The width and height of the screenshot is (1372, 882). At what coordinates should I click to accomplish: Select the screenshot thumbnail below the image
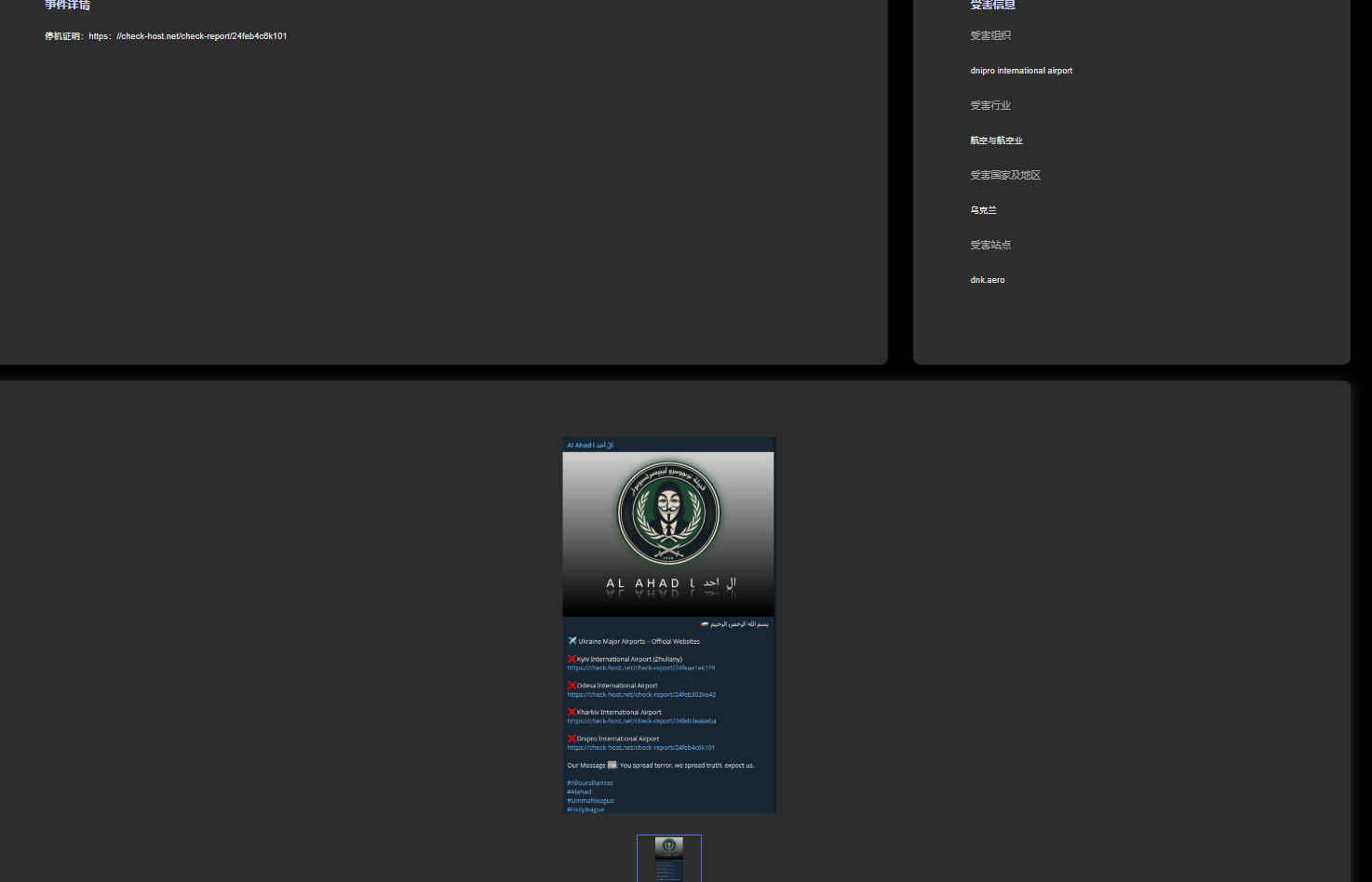pos(669,859)
